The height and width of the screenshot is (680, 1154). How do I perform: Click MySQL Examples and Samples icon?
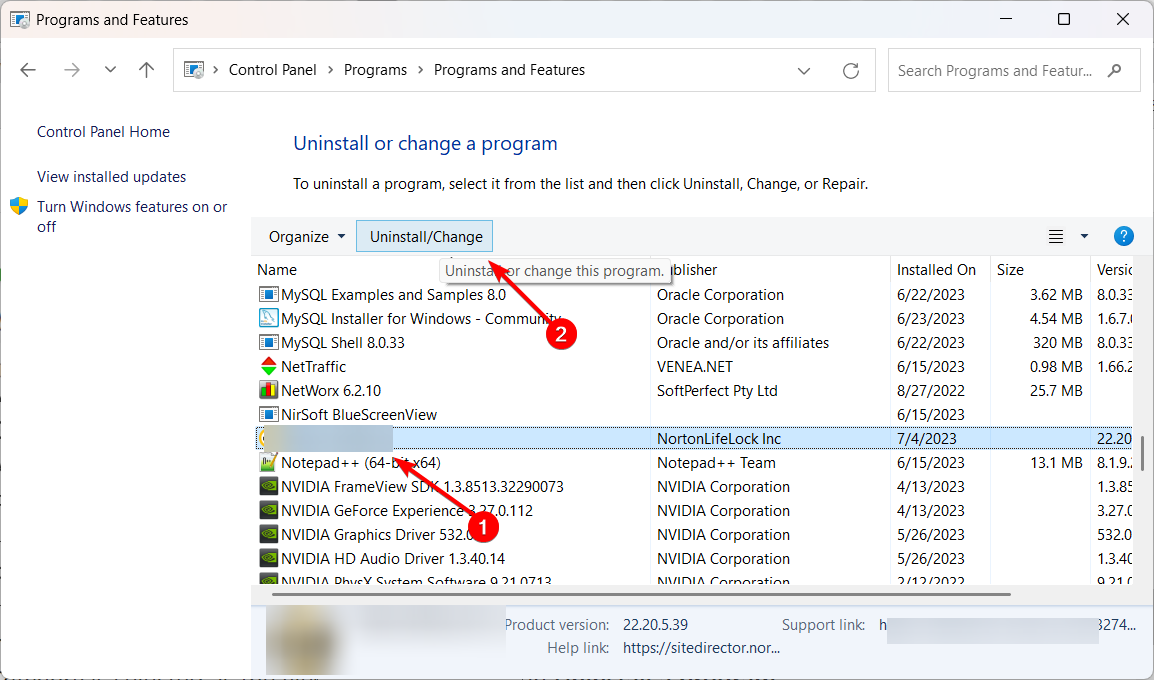(269, 294)
